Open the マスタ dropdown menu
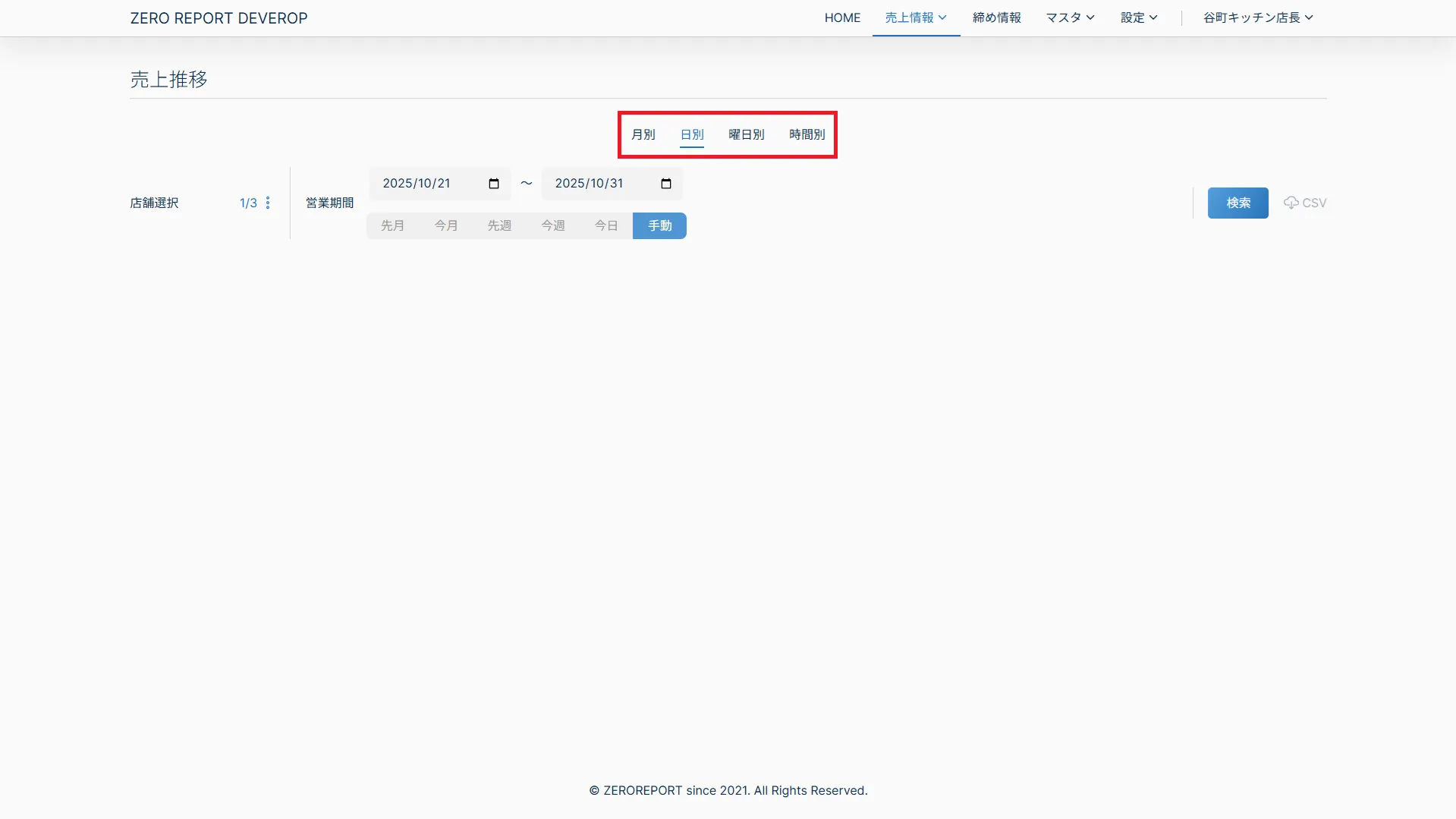The width and height of the screenshot is (1456, 819). (x=1070, y=17)
